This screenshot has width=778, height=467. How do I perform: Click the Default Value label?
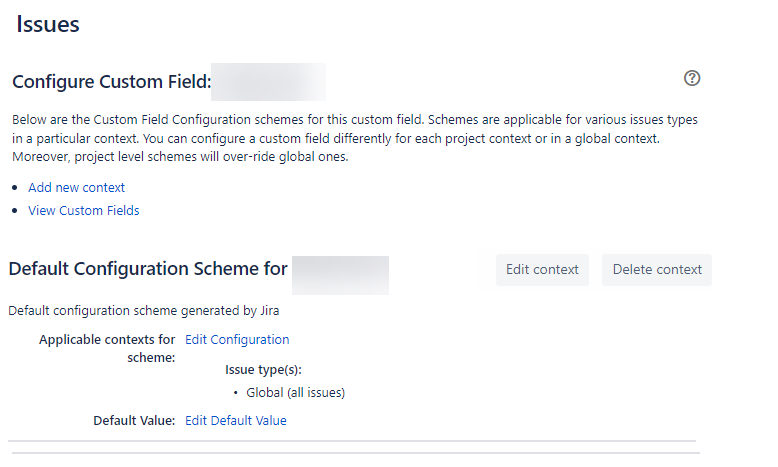coord(134,421)
